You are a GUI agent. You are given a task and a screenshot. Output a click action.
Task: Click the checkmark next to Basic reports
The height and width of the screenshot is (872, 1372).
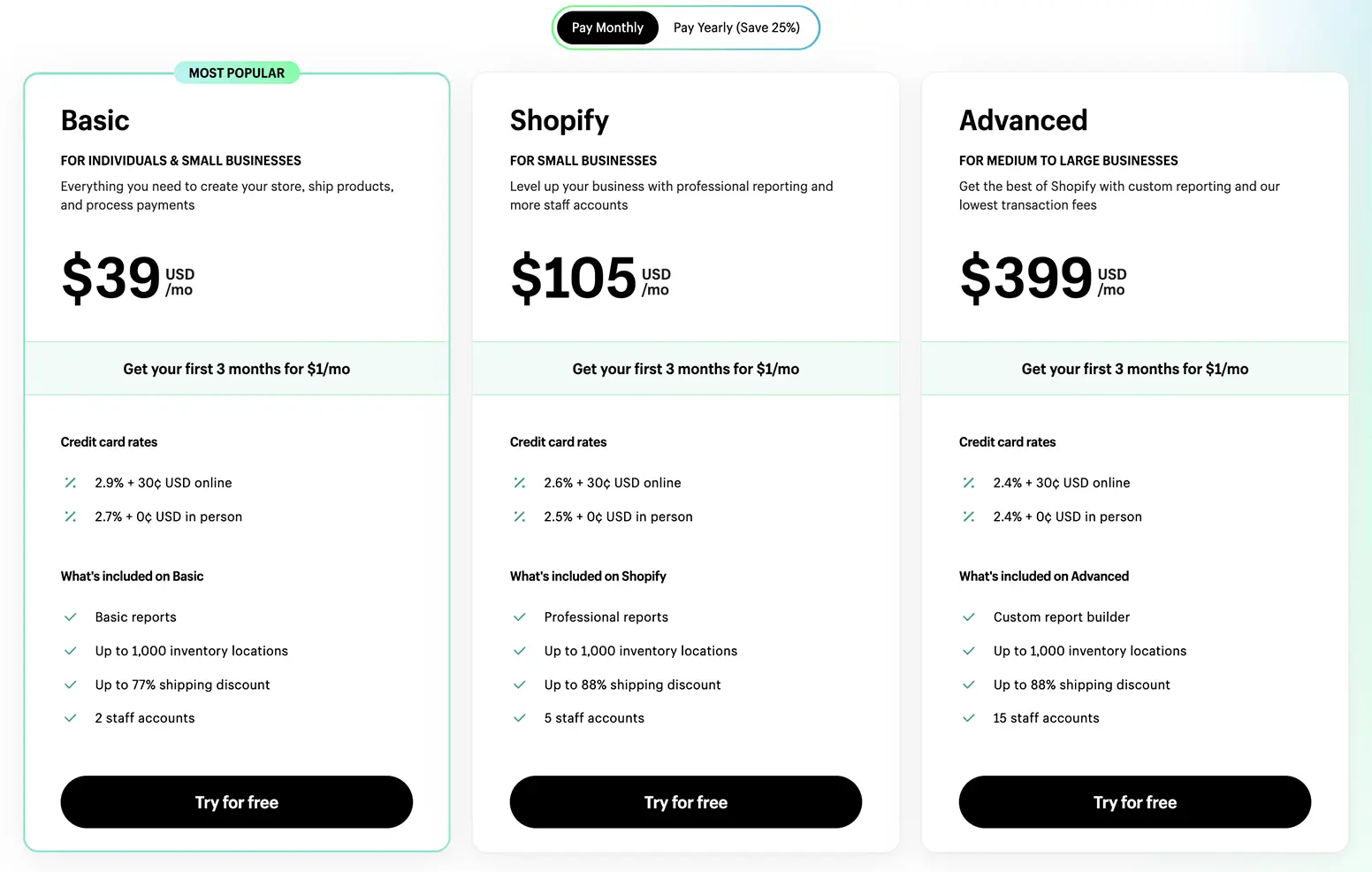coord(71,616)
